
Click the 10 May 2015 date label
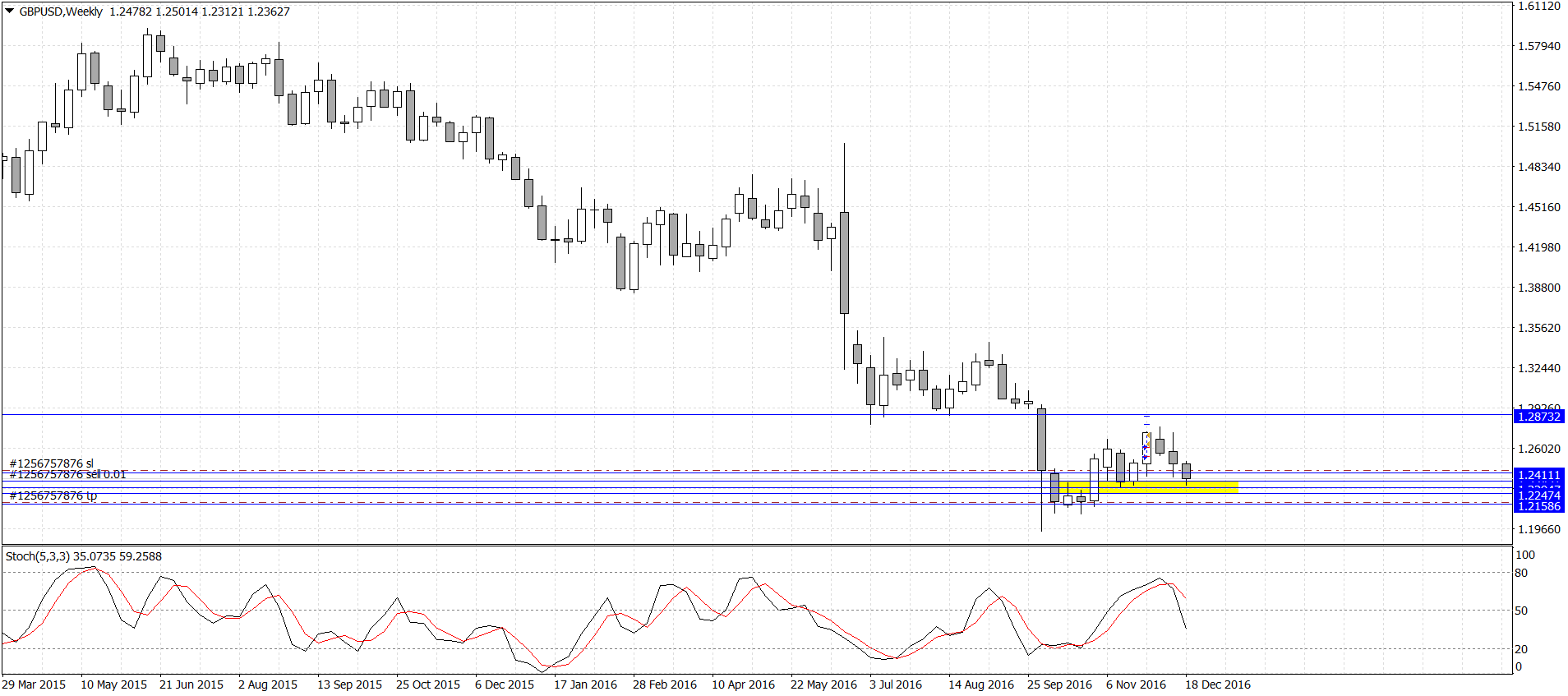[113, 684]
